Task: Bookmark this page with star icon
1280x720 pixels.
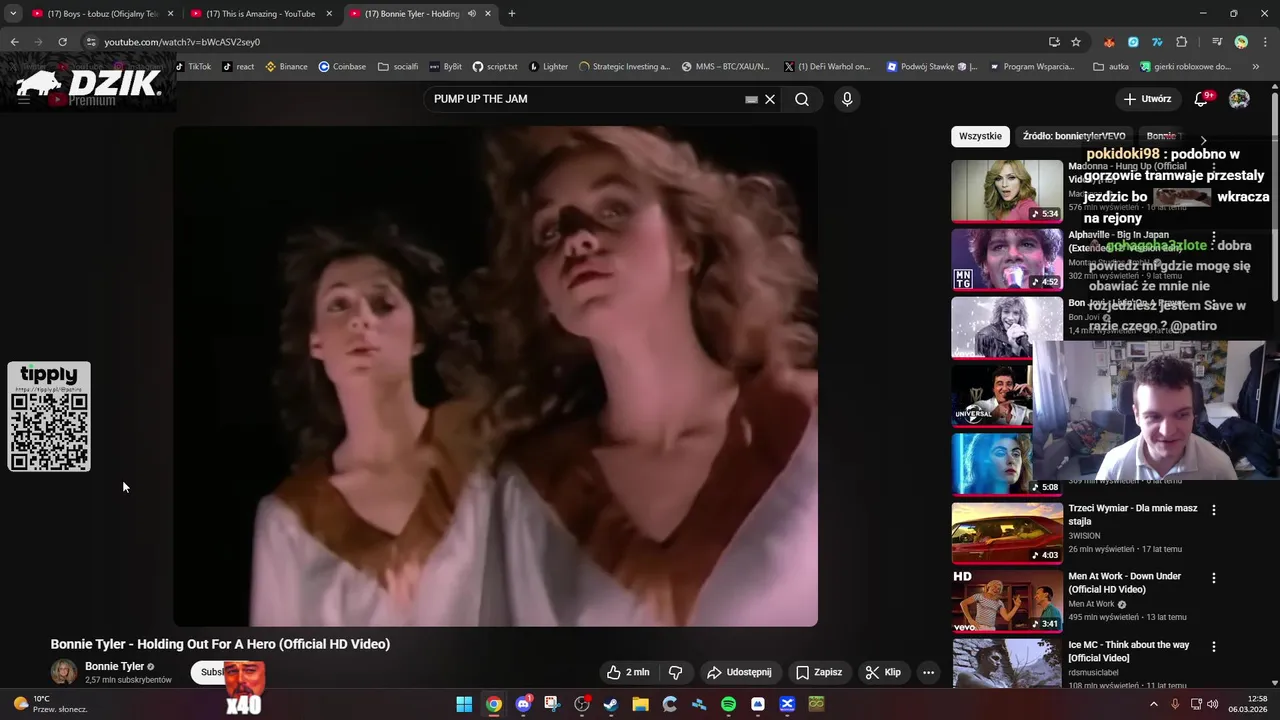Action: coord(1076,42)
